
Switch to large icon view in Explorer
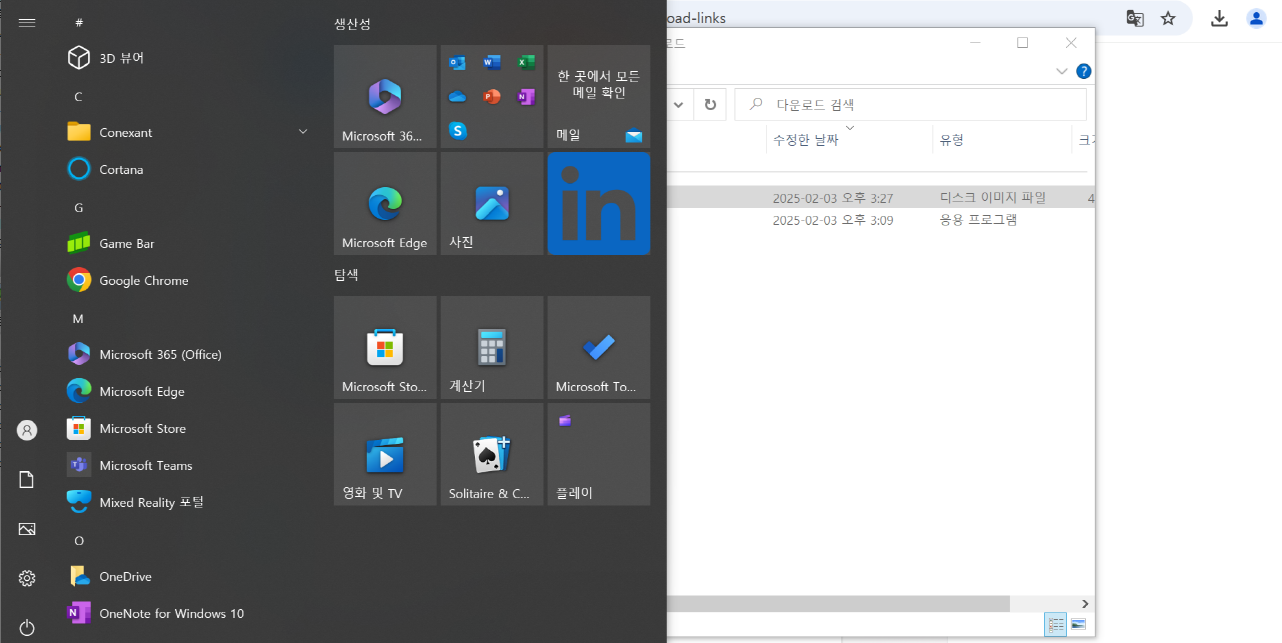pyautogui.click(x=1079, y=624)
